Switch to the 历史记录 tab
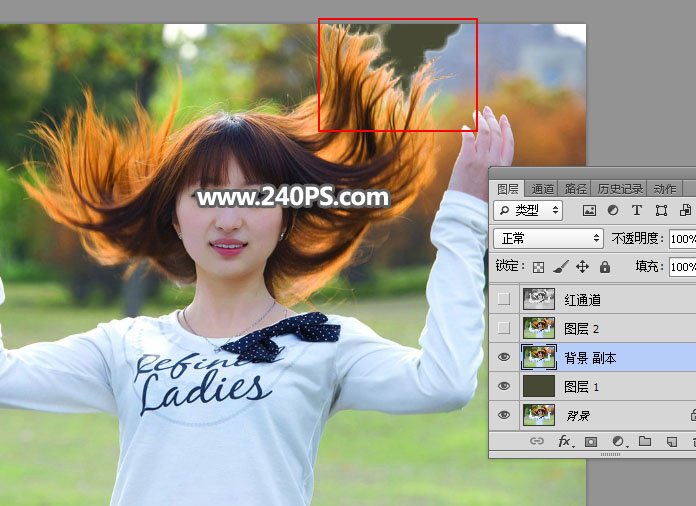696x506 pixels. 620,188
